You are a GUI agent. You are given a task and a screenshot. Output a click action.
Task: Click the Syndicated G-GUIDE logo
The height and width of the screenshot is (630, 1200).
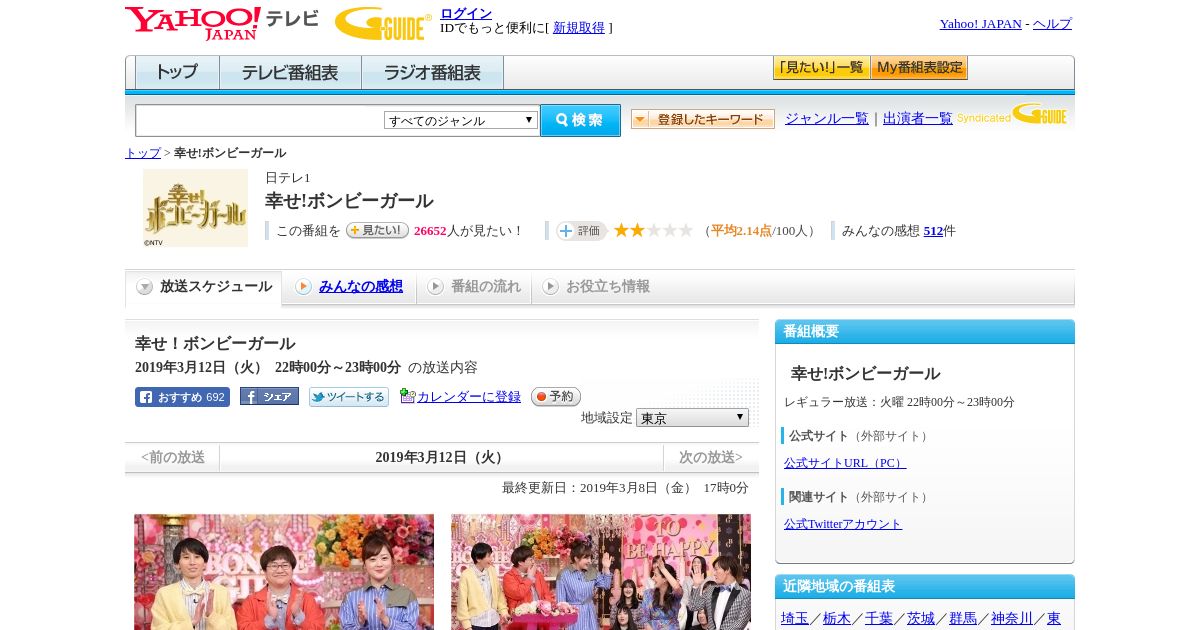(x=1012, y=114)
